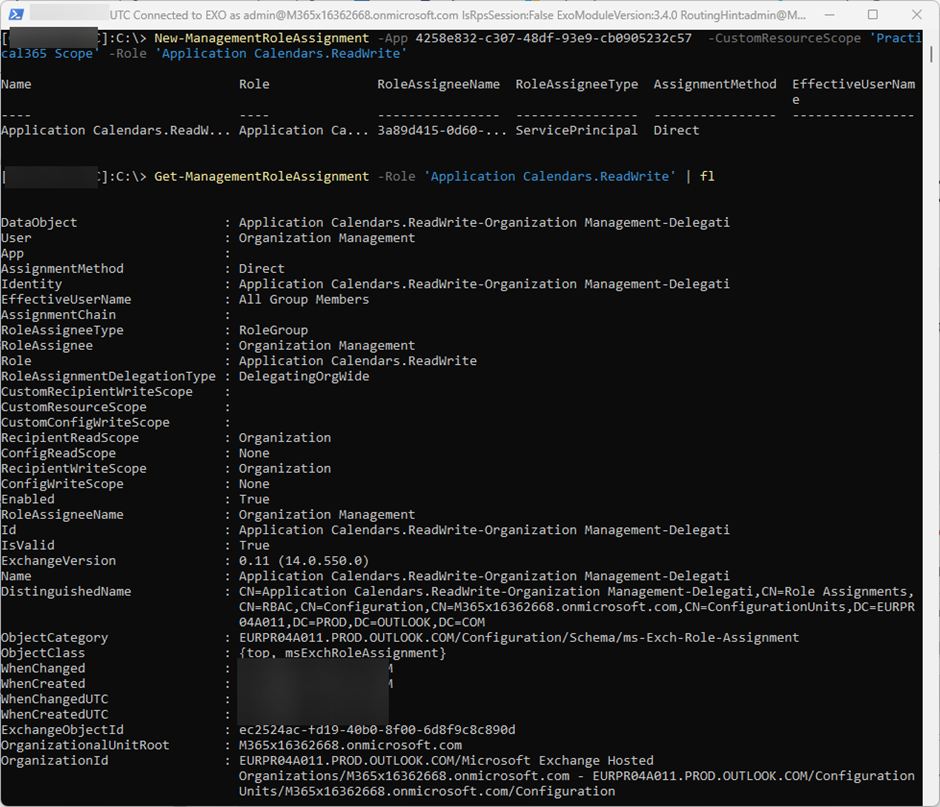The width and height of the screenshot is (940, 807).
Task: Click the window title text starting 'UTC Connected to EXO'
Action: (457, 15)
